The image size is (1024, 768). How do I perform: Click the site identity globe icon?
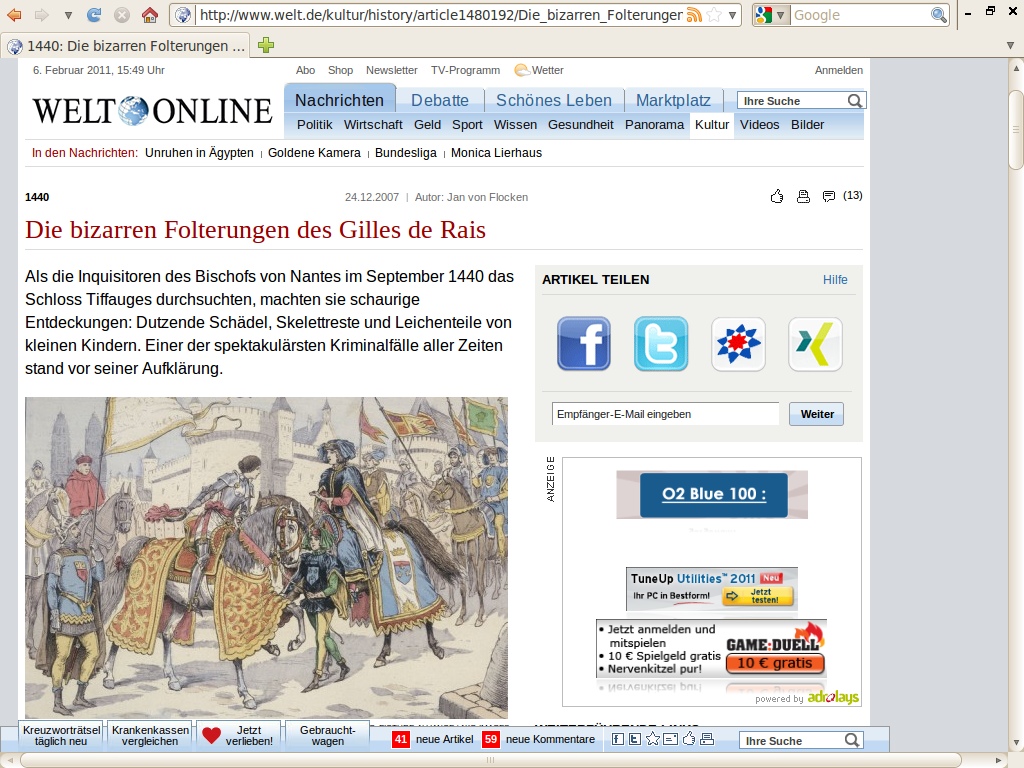[x=183, y=14]
